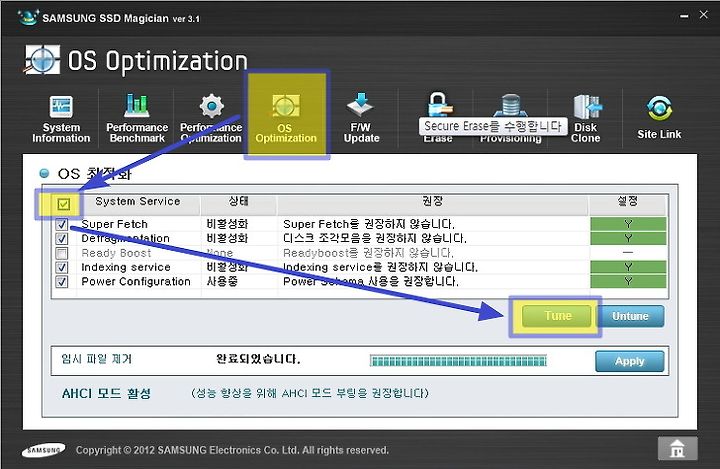Image resolution: width=720 pixels, height=469 pixels.
Task: Click the 권장 column header
Action: tap(433, 201)
